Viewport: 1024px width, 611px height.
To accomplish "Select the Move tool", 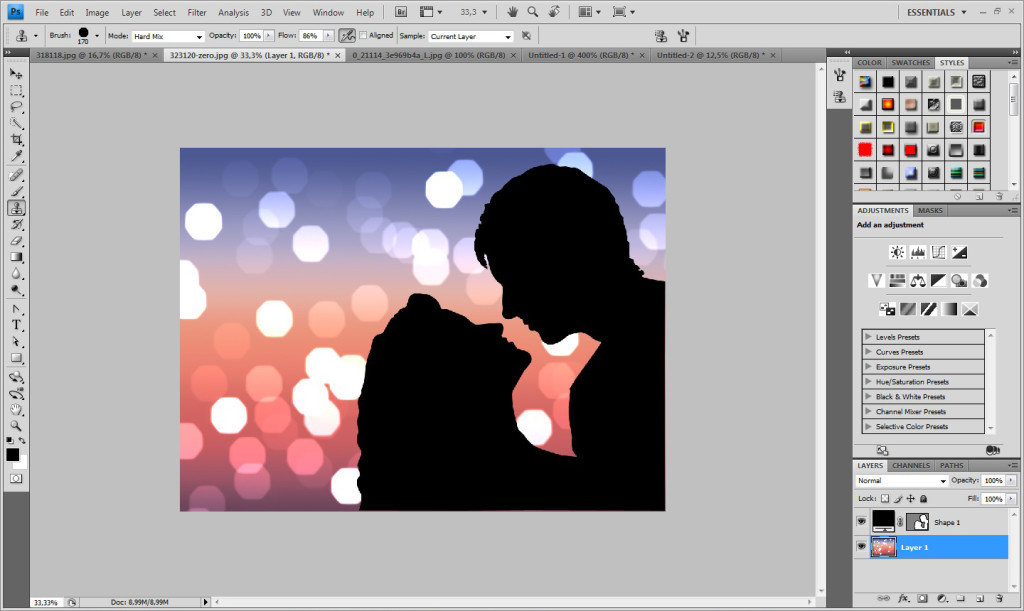I will (16, 74).
